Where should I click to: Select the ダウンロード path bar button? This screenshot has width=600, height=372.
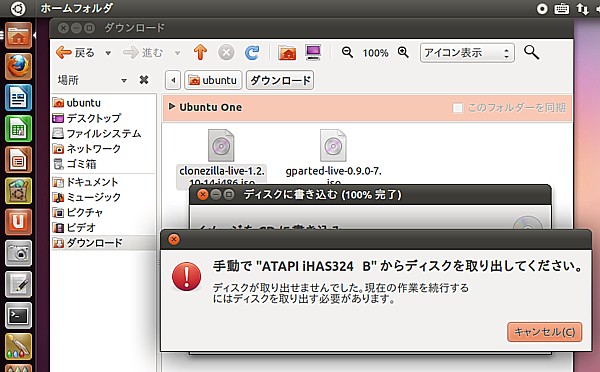click(280, 80)
